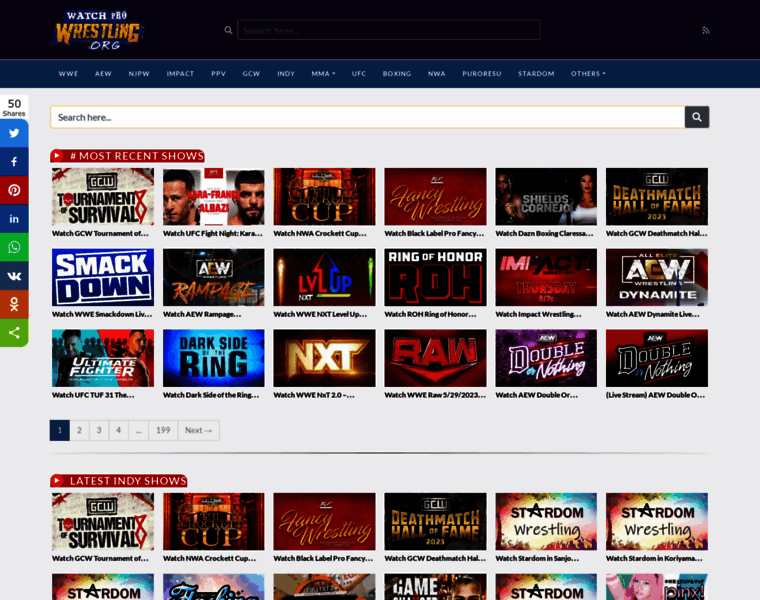Screen dimensions: 760x600
Task: Open the PPV menu item
Action: tap(218, 74)
